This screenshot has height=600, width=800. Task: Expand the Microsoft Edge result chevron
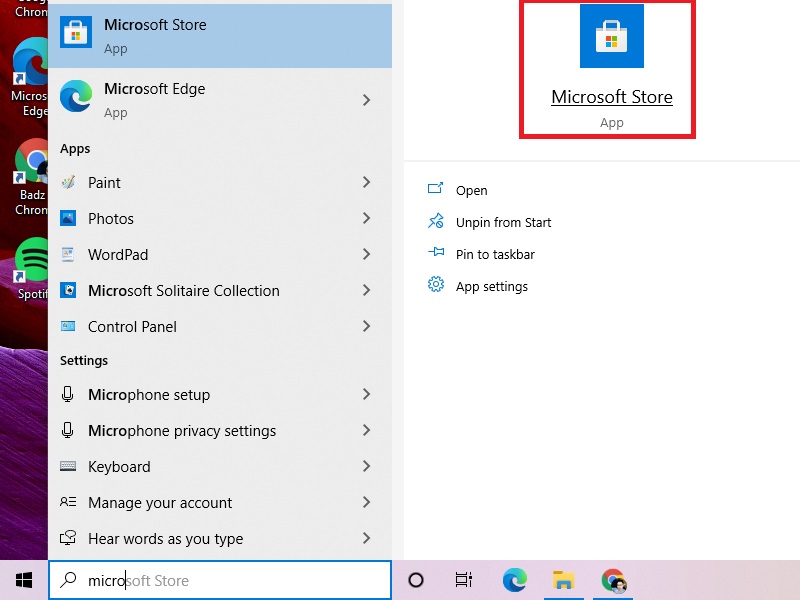366,100
